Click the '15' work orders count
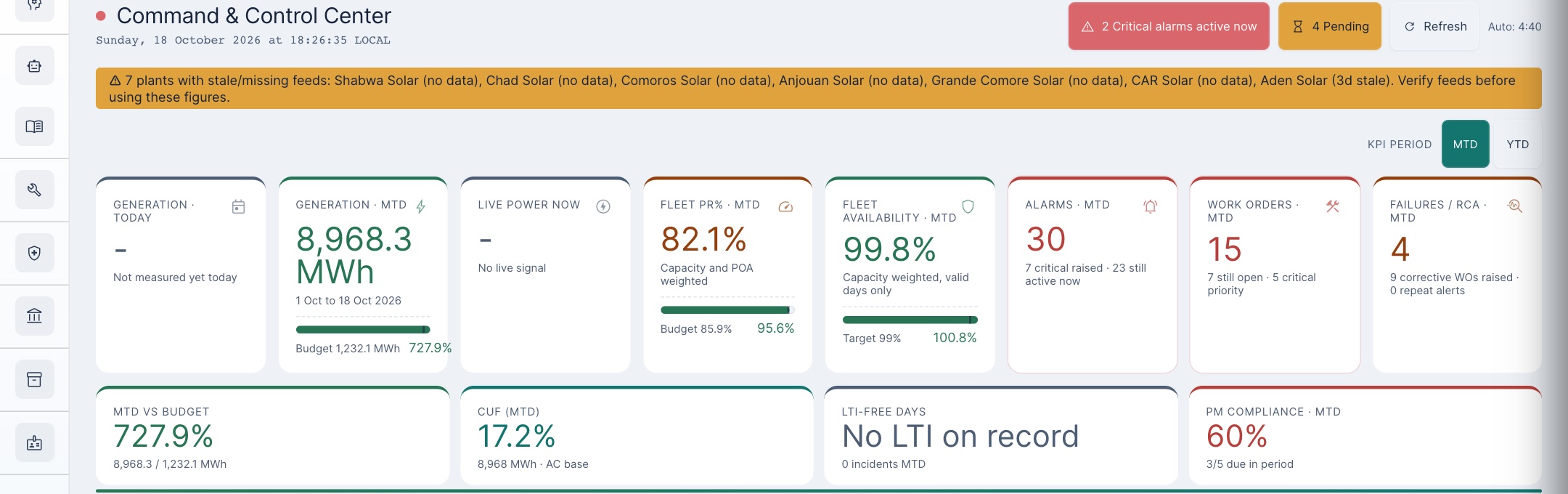Viewport: 1568px width, 494px height. (1225, 249)
